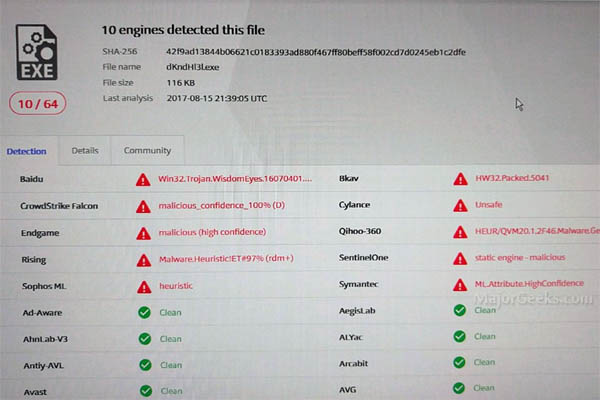
Task: Click the warning icon in the CrowdStrike Falcon row
Action: 143,206
